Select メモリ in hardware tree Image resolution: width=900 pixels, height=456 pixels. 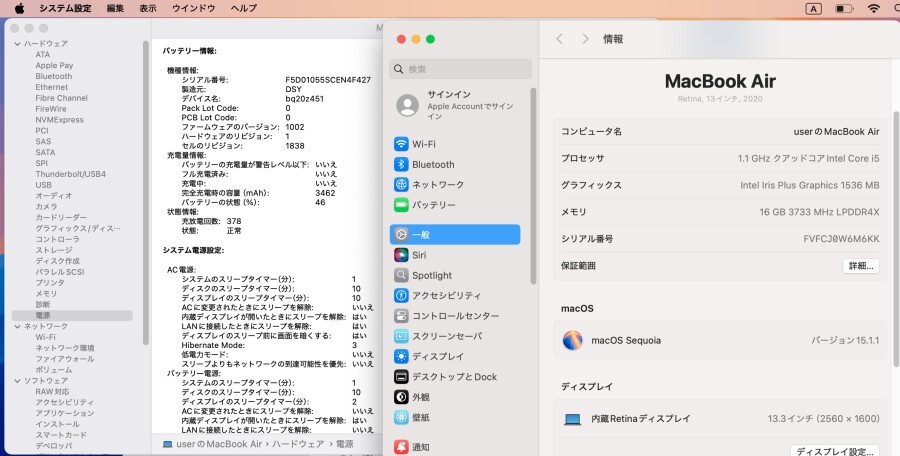click(46, 293)
